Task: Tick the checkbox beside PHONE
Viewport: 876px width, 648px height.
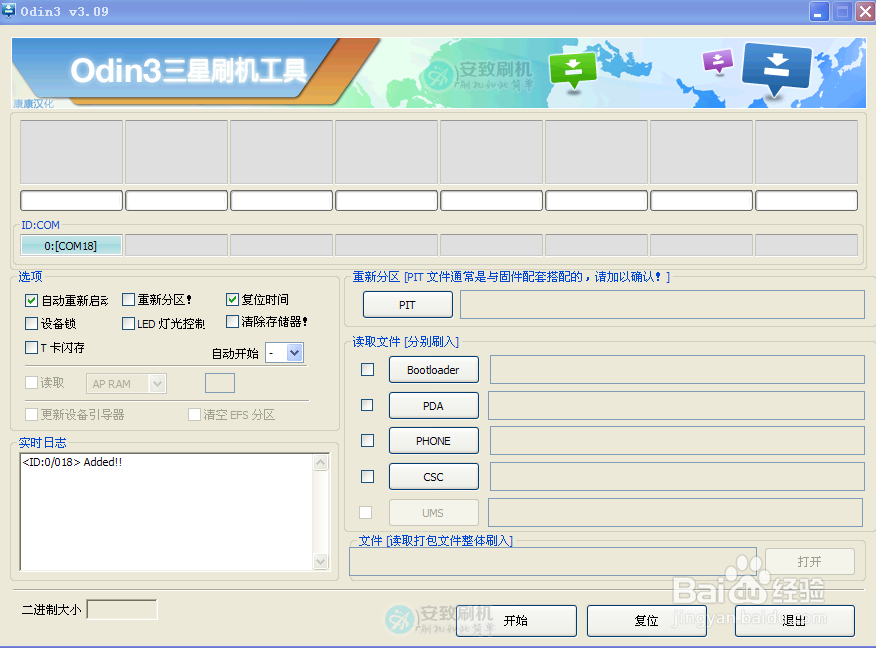Action: 368,441
